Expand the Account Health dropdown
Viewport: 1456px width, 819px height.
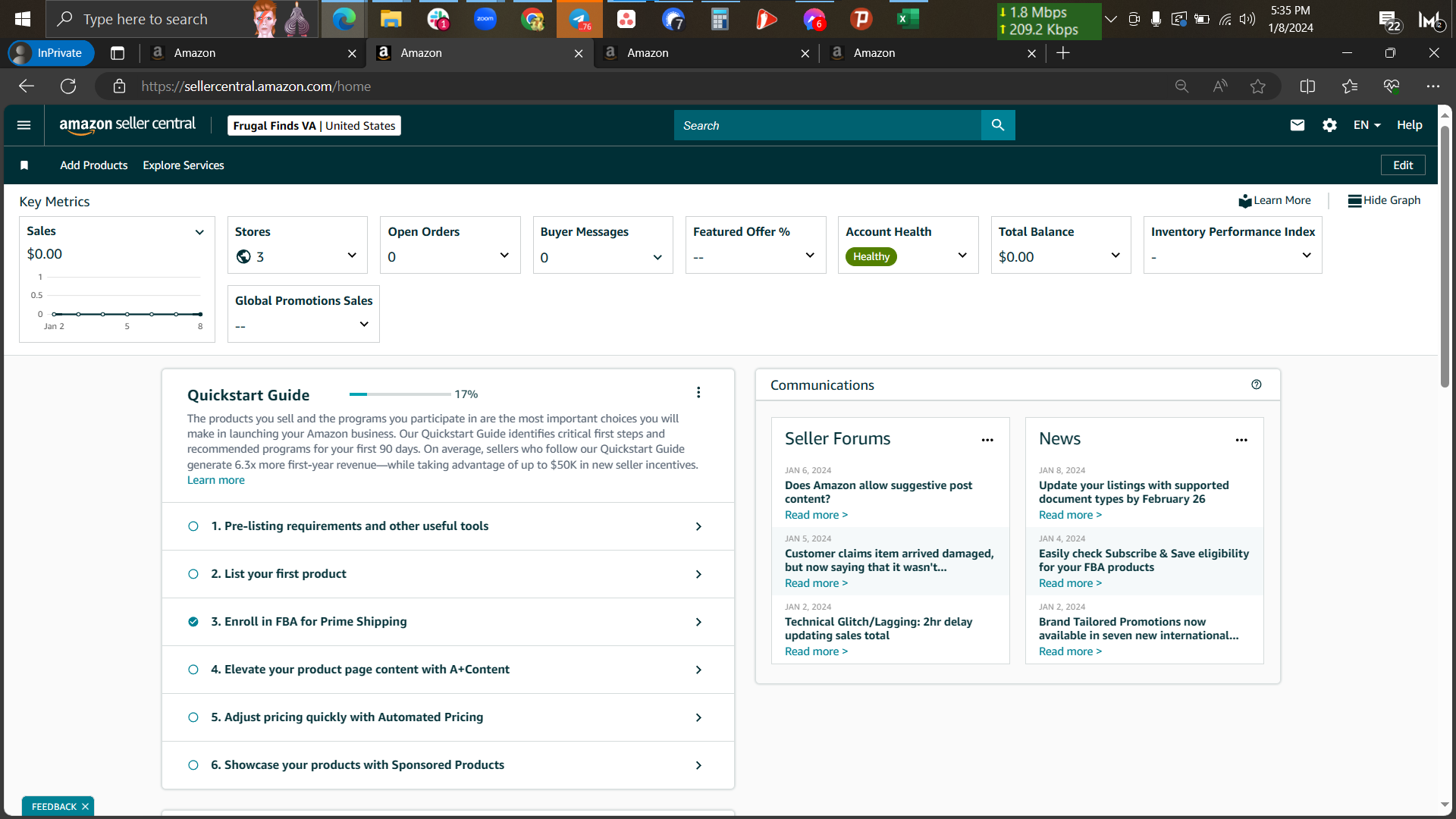pos(962,256)
